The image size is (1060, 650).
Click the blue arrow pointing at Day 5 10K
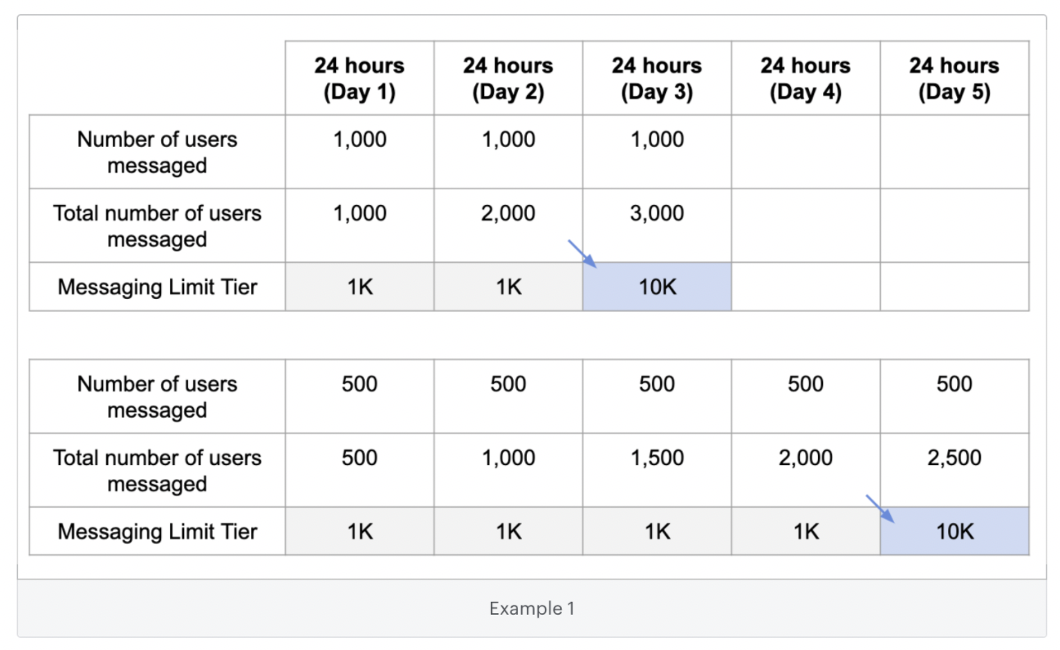click(x=879, y=508)
